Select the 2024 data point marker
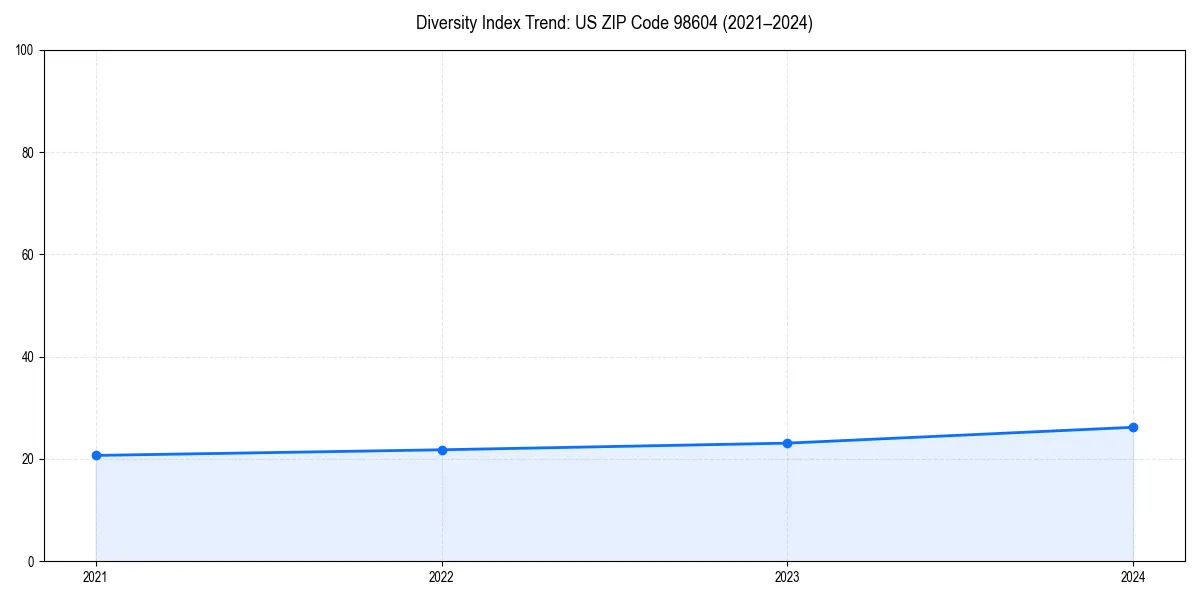The width and height of the screenshot is (1200, 600). (1133, 427)
